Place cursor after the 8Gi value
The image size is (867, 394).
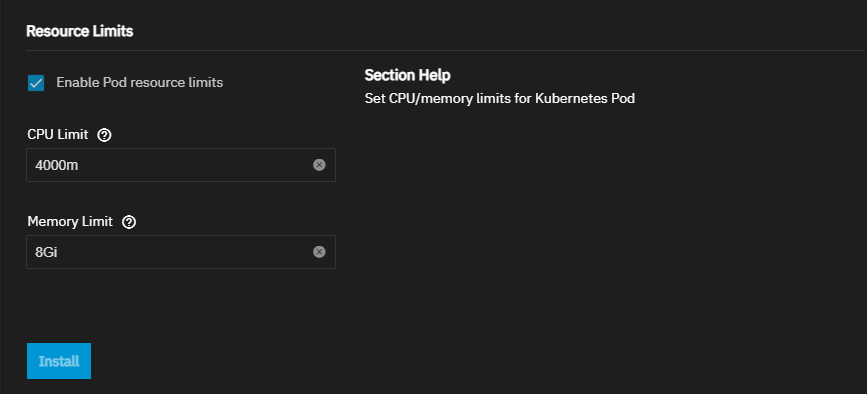tap(59, 252)
